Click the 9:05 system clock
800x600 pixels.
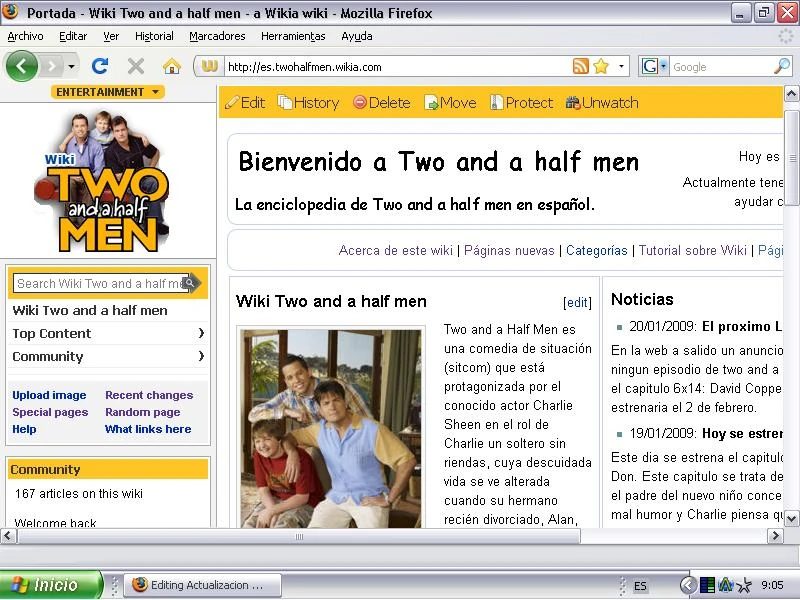click(x=772, y=585)
